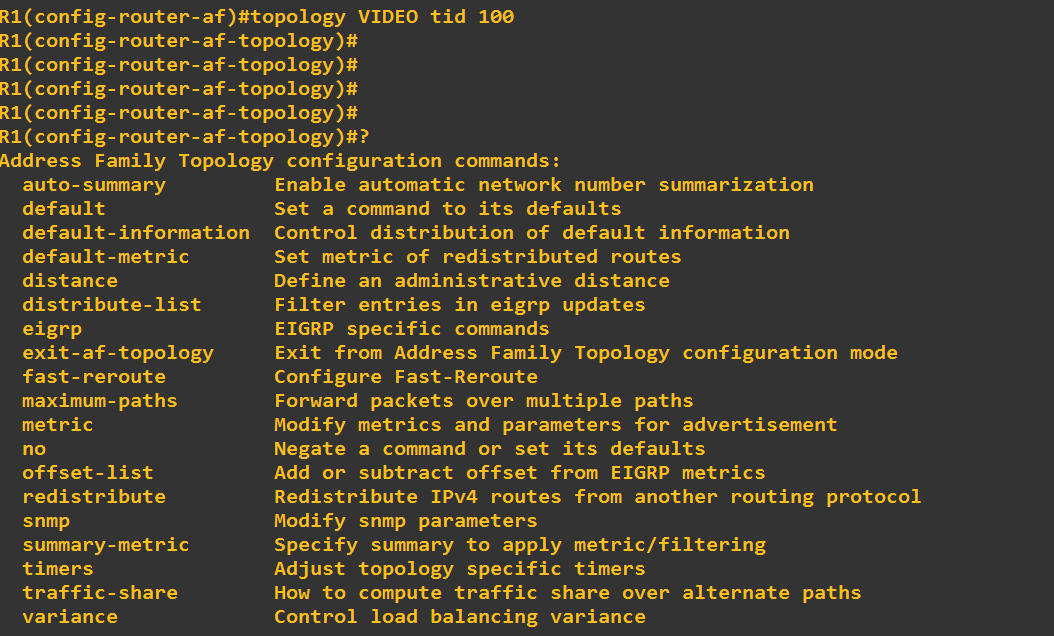Viewport: 1054px width, 636px height.
Task: Click the 'topology VIDEO tid 100' command line
Action: (x=257, y=17)
